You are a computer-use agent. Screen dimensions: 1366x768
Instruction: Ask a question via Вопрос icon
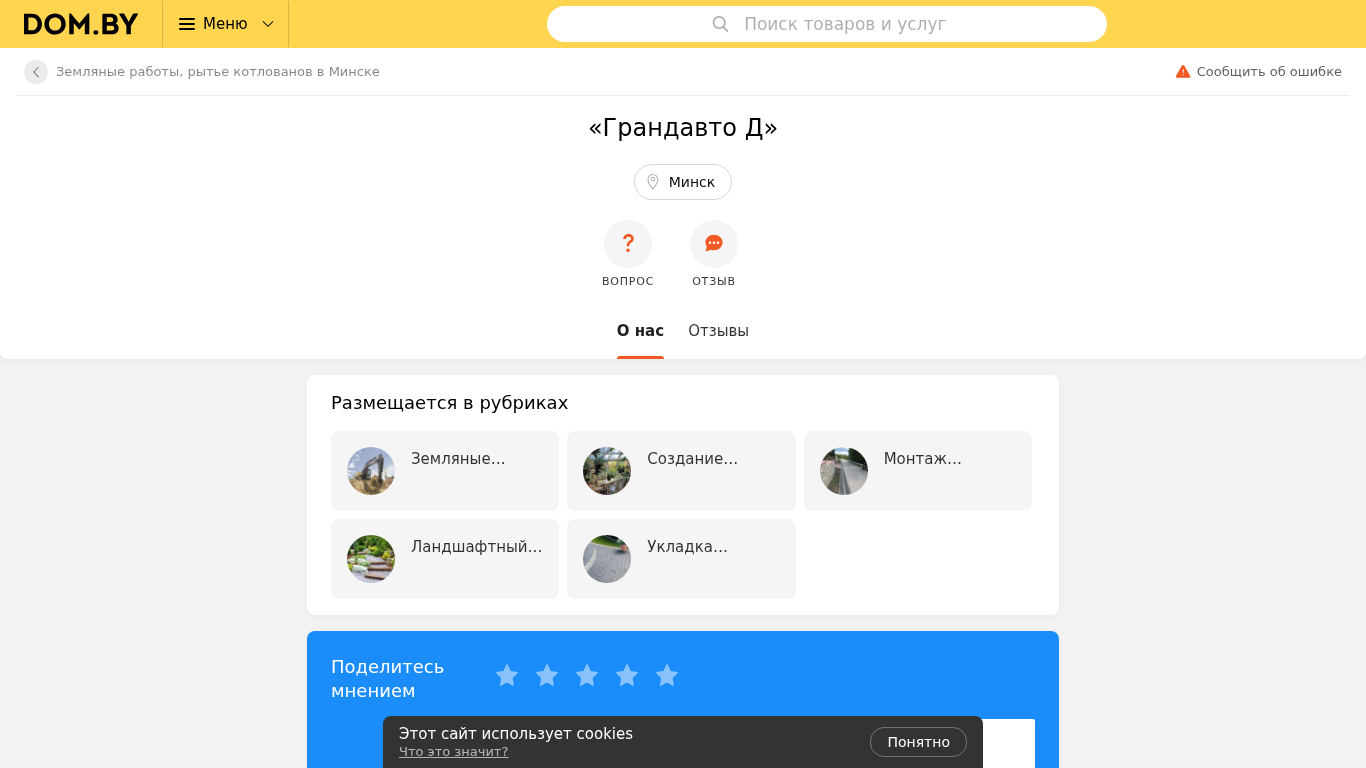628,244
